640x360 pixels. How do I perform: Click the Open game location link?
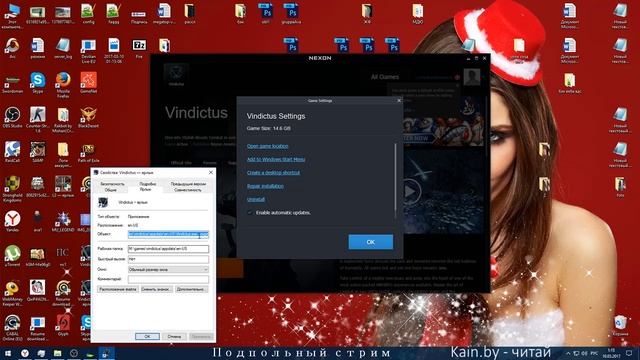pos(267,146)
